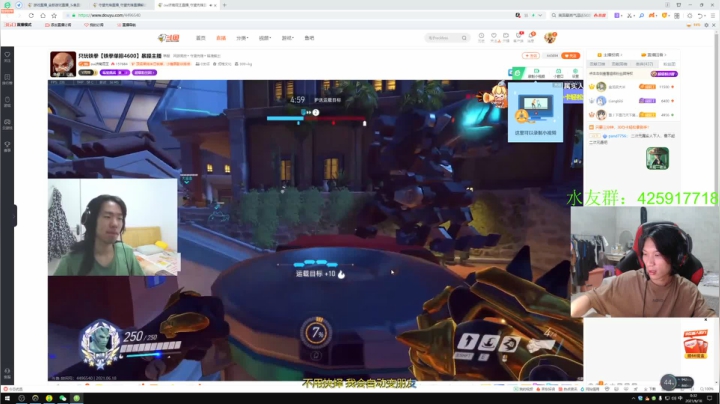Image resolution: width=720 pixels, height=404 pixels.
Task: Switch to the second chat ranking tab
Action: pos(619,64)
